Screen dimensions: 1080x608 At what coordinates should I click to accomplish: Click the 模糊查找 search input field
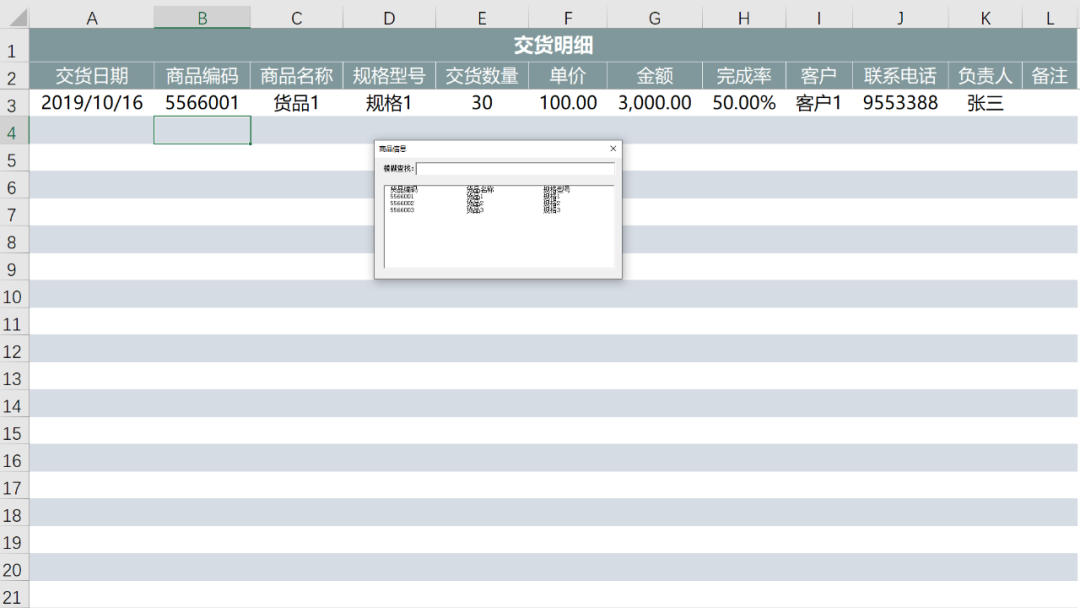tap(515, 169)
